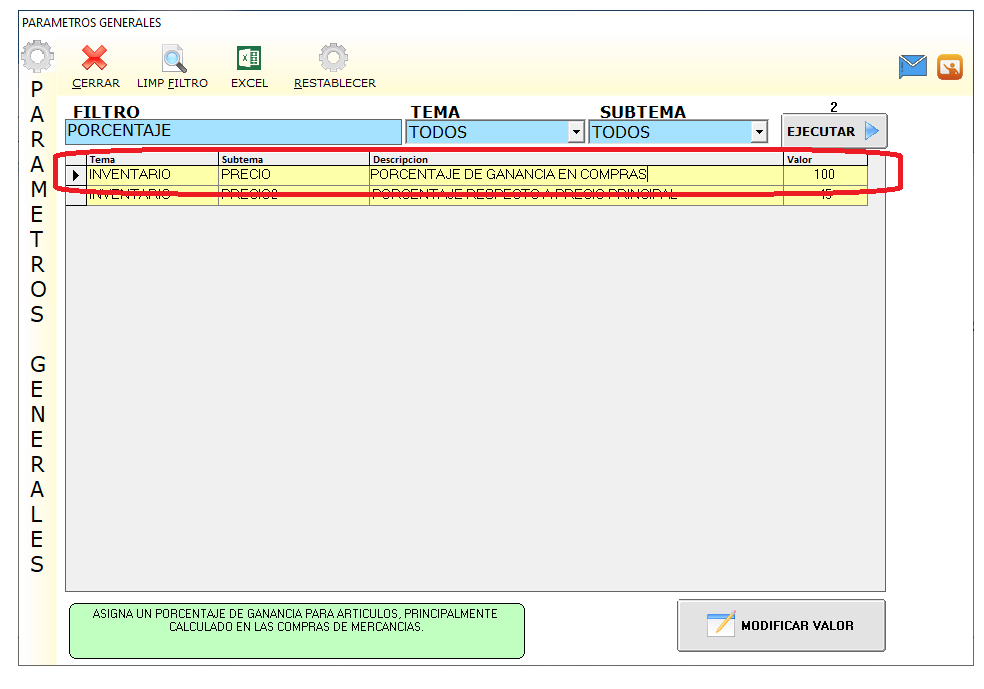Click the Restablecer gear icon
984x689 pixels.
click(334, 59)
